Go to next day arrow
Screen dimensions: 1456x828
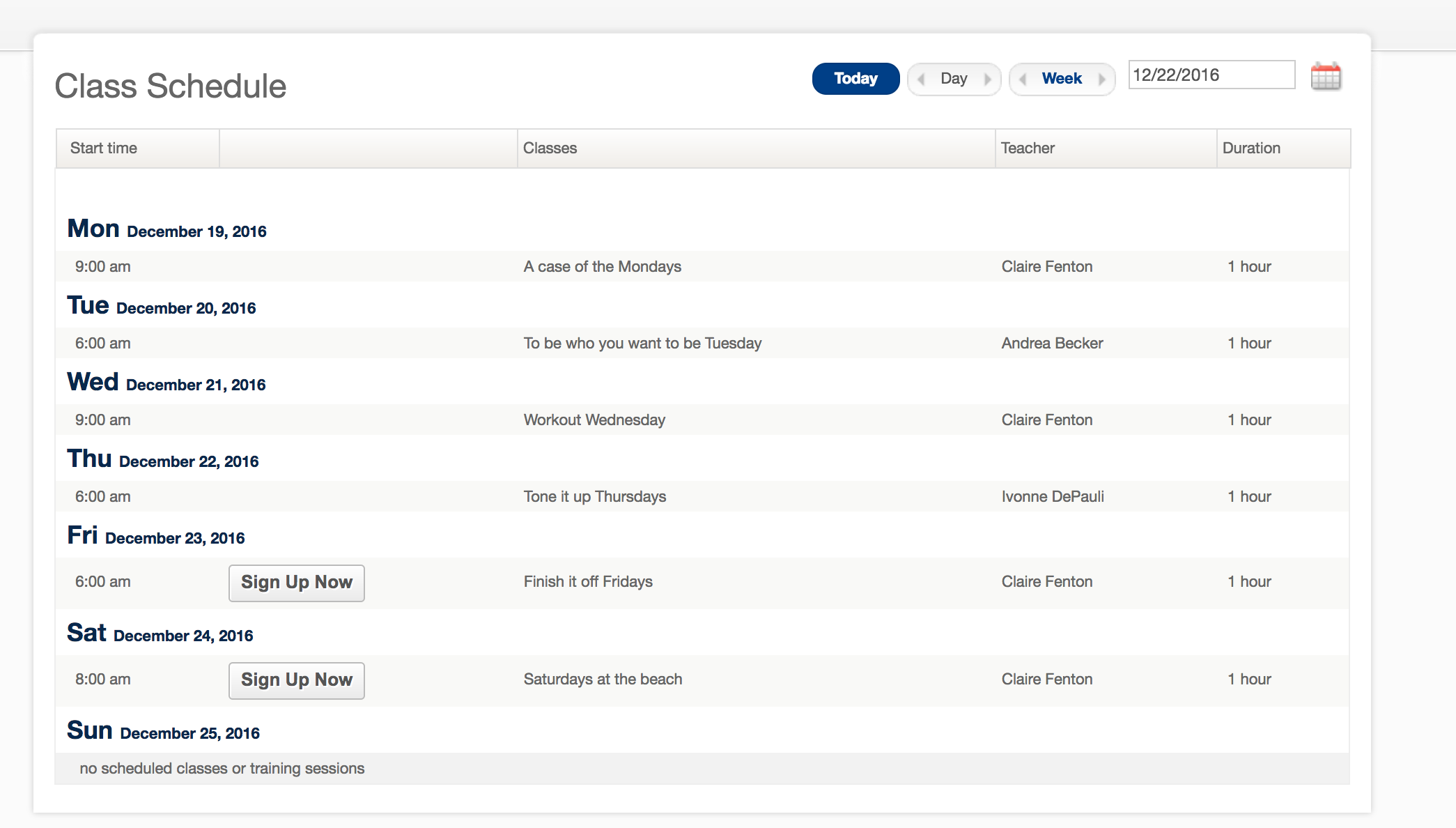click(x=987, y=79)
